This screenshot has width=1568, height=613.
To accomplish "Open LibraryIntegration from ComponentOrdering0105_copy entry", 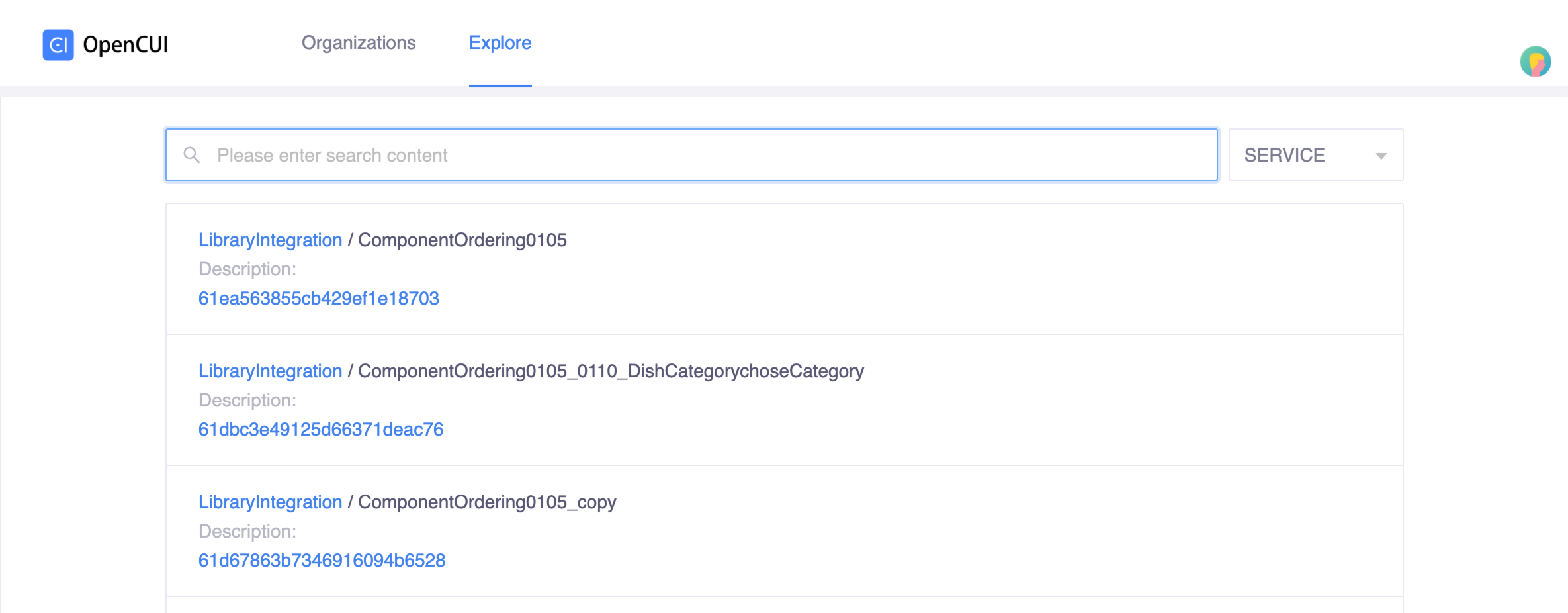I will click(x=271, y=502).
